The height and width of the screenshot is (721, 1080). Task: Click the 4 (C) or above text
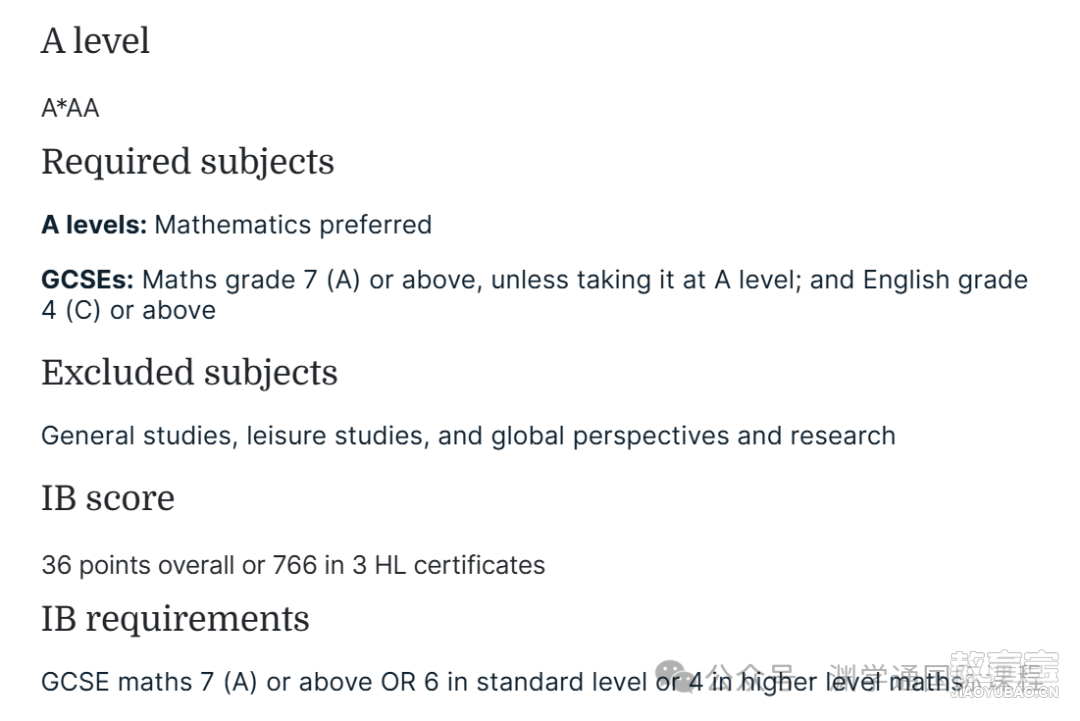128,310
